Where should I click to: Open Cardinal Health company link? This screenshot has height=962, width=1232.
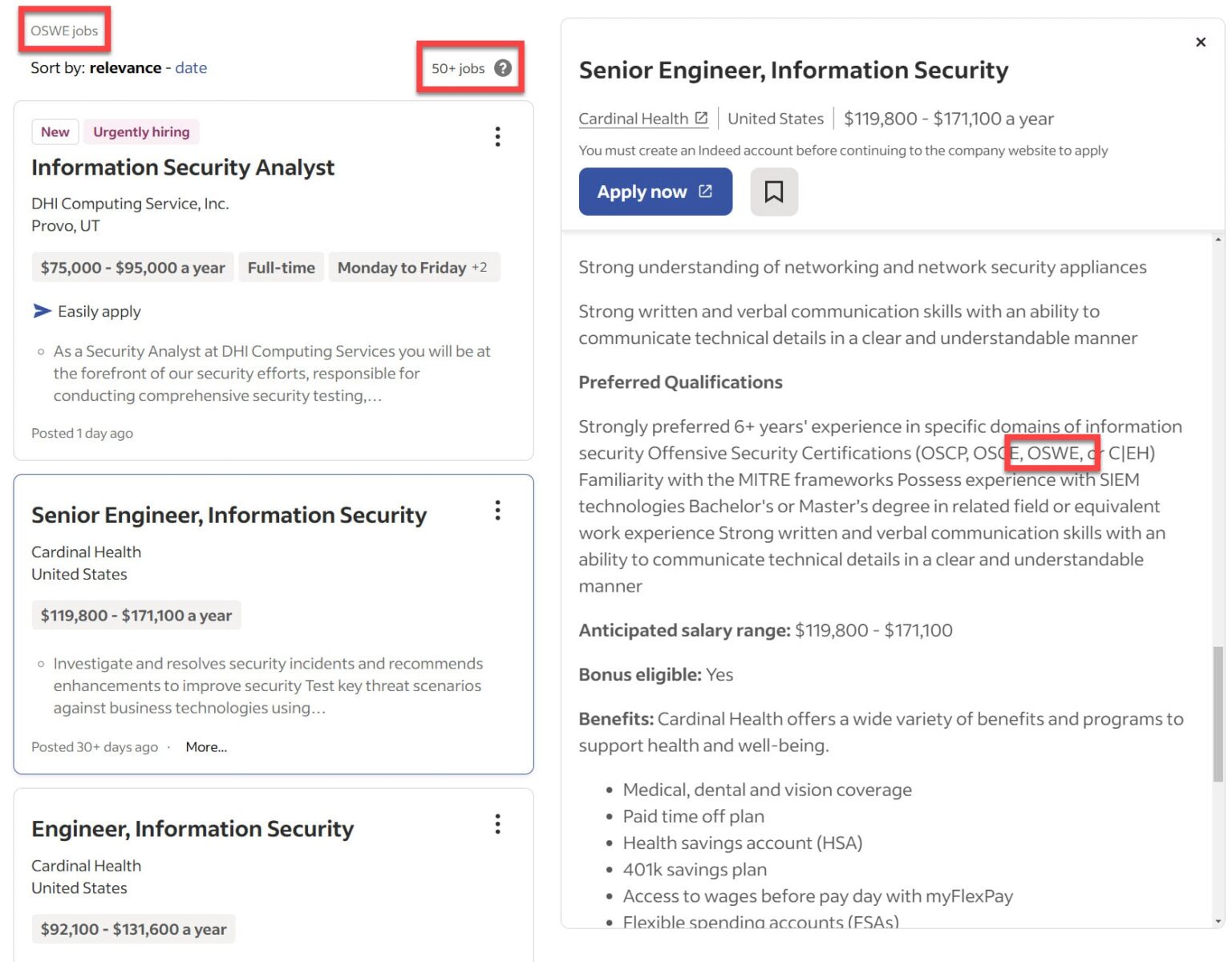point(633,119)
